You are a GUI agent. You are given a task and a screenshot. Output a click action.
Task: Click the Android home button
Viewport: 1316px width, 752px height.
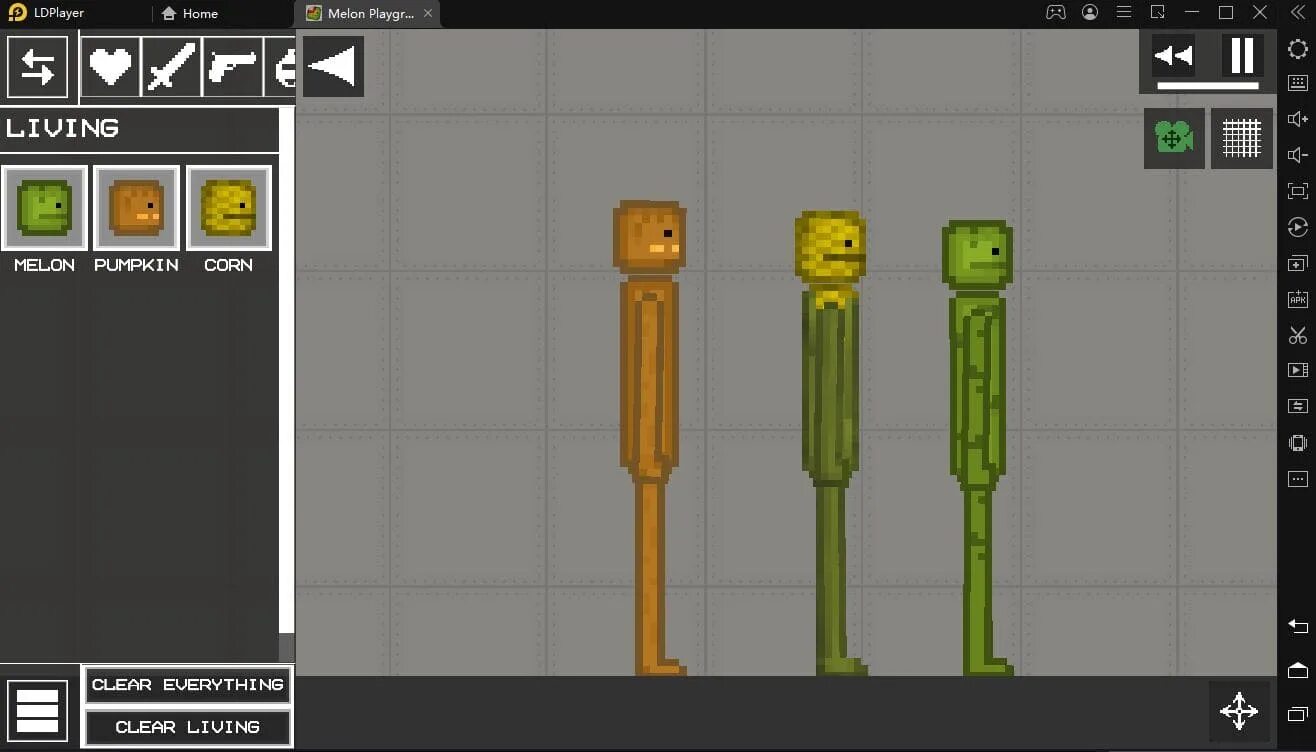coord(1297,670)
